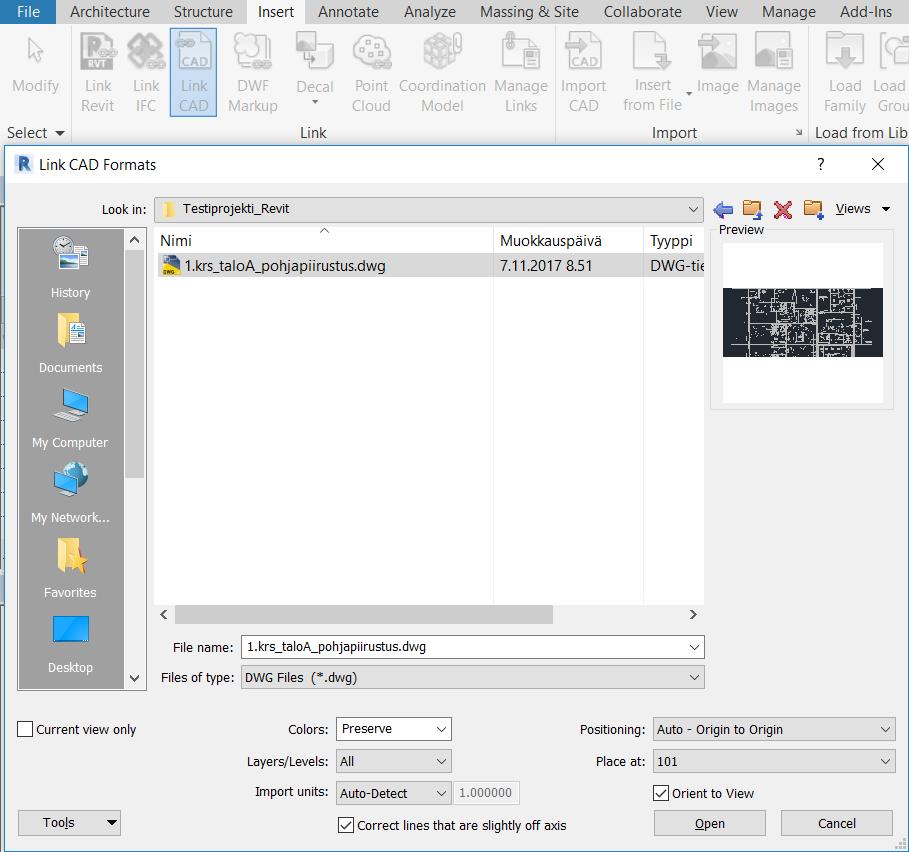
Task: Open the Files of type dropdown
Action: tap(472, 677)
